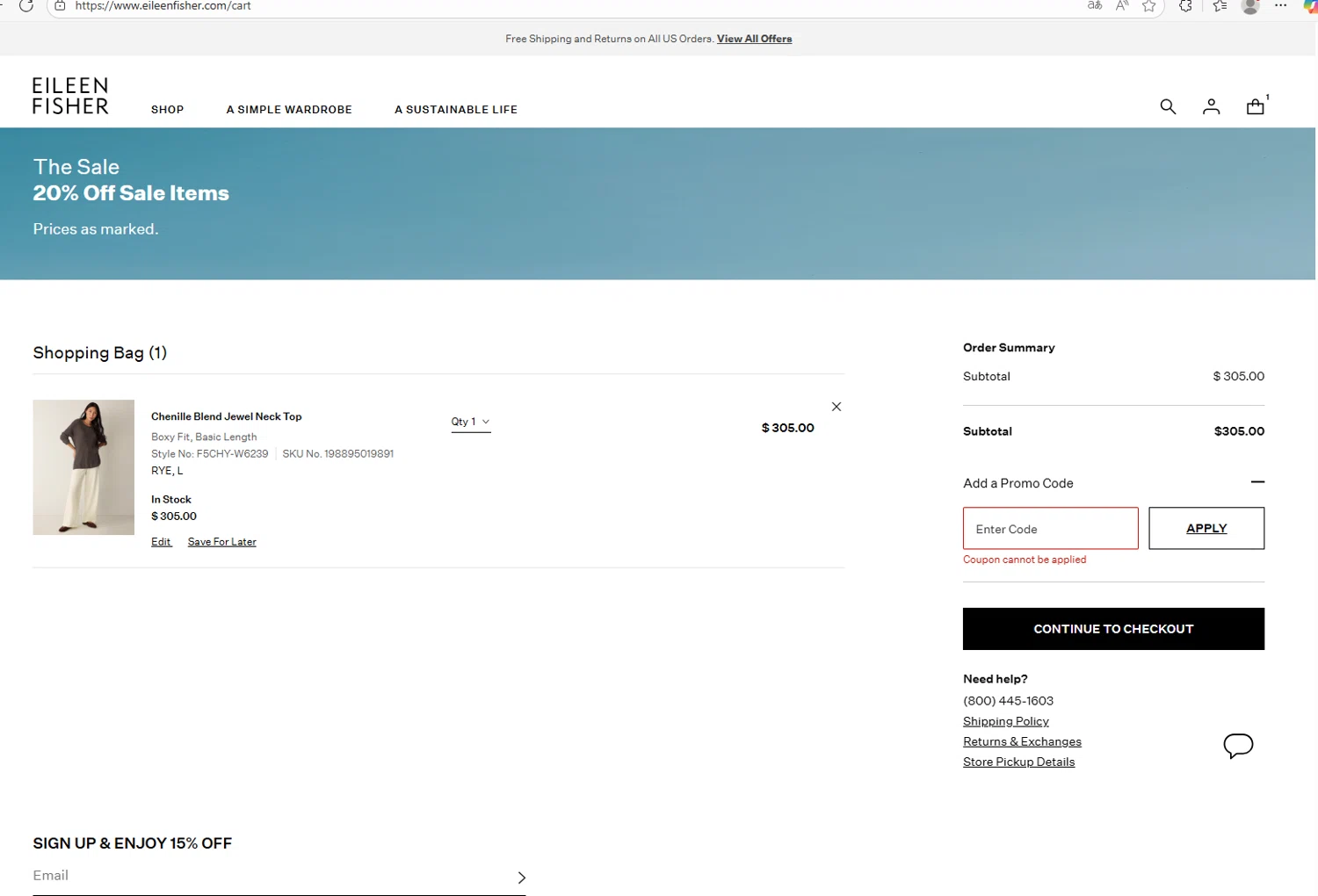Click the 'Shopping Bag (1)' heading
This screenshot has height=896, width=1318.
(100, 353)
